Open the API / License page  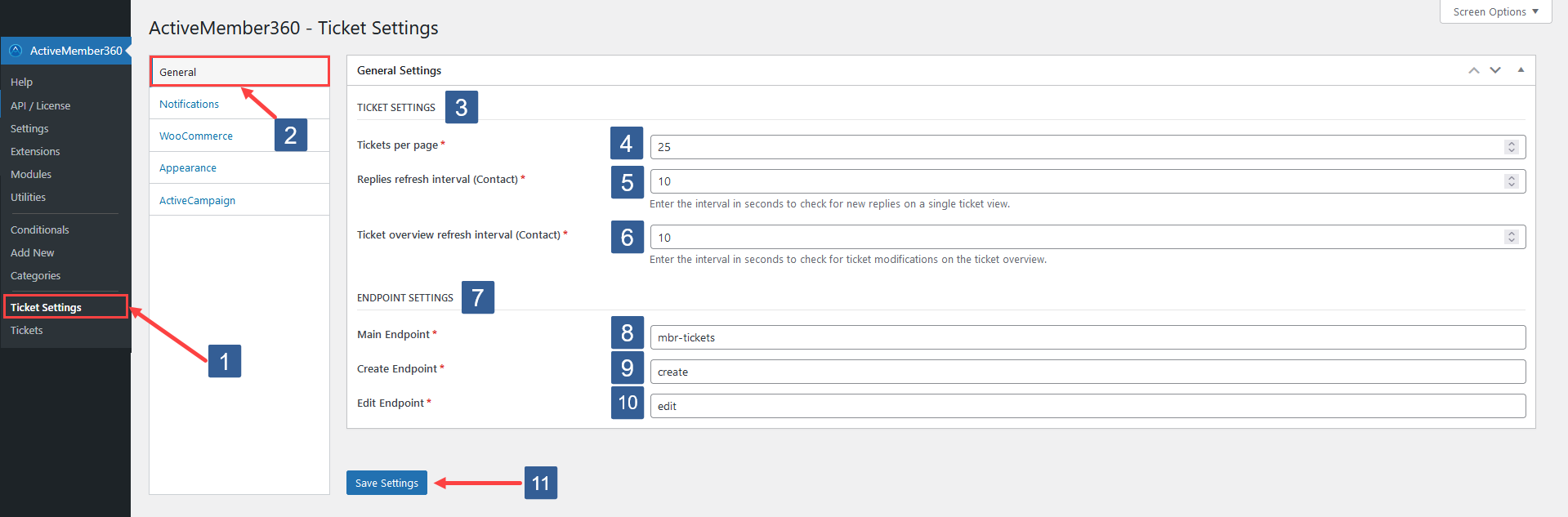[40, 105]
